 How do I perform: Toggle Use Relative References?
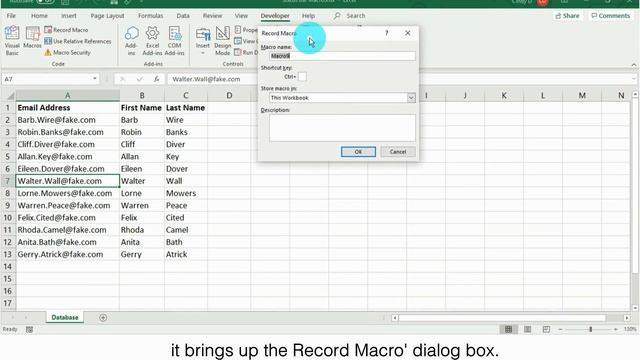click(x=78, y=41)
